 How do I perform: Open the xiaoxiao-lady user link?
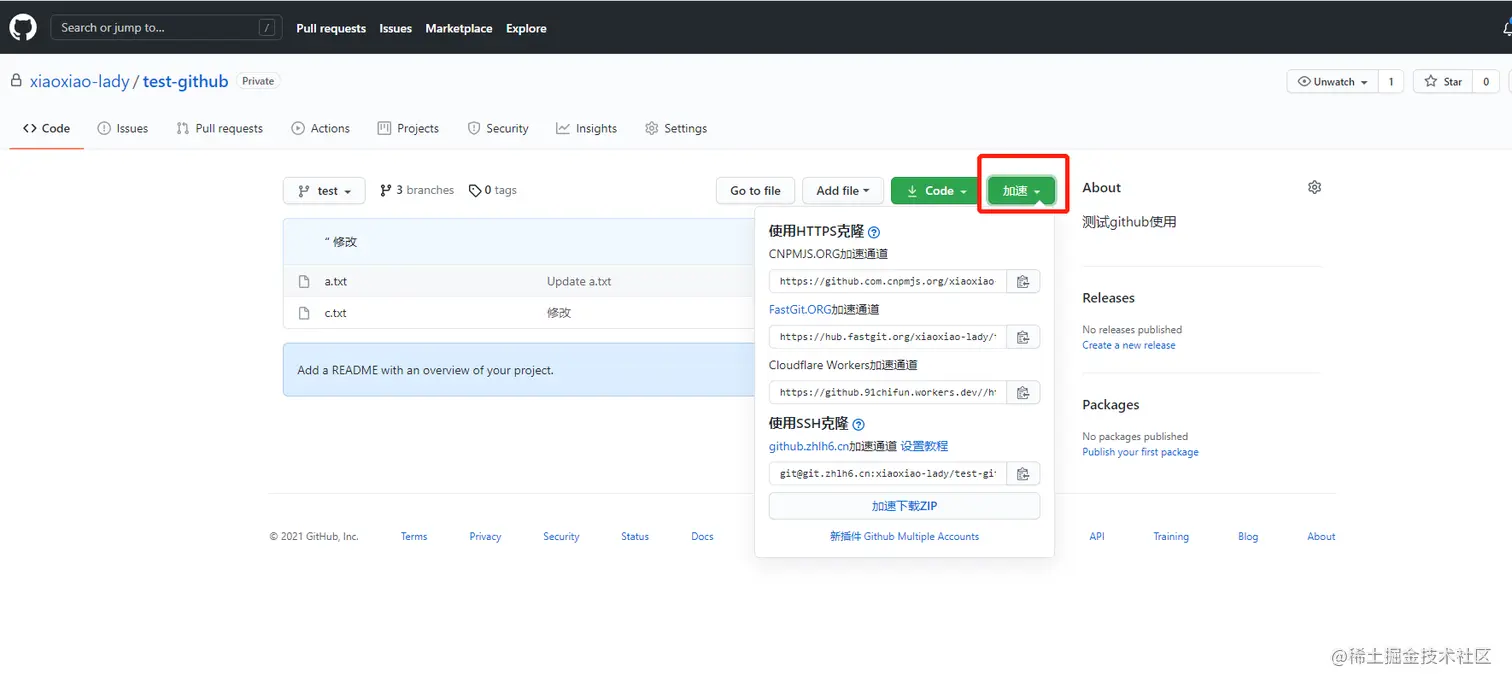pos(79,81)
